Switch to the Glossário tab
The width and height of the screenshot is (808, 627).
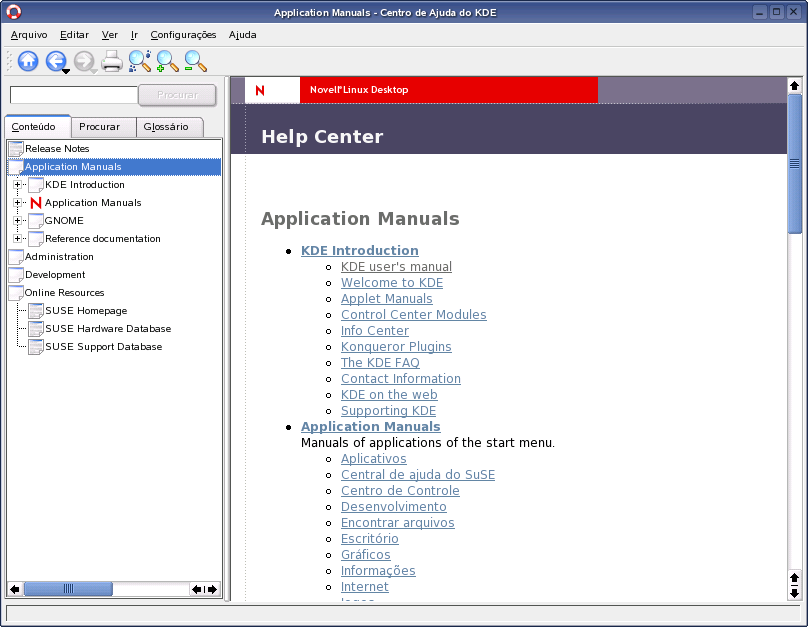click(x=170, y=127)
